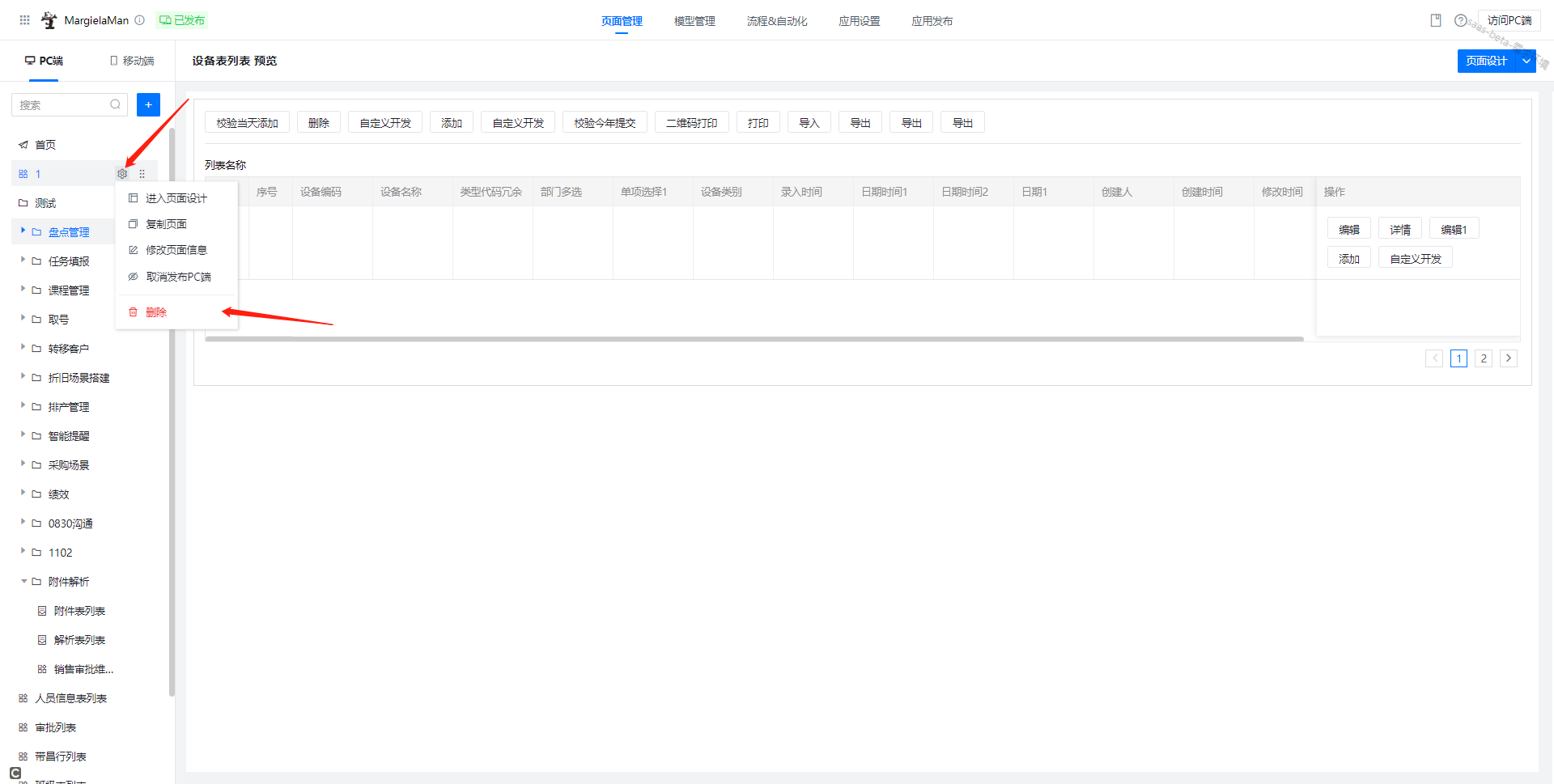Click the copy page icon in menu

(134, 224)
